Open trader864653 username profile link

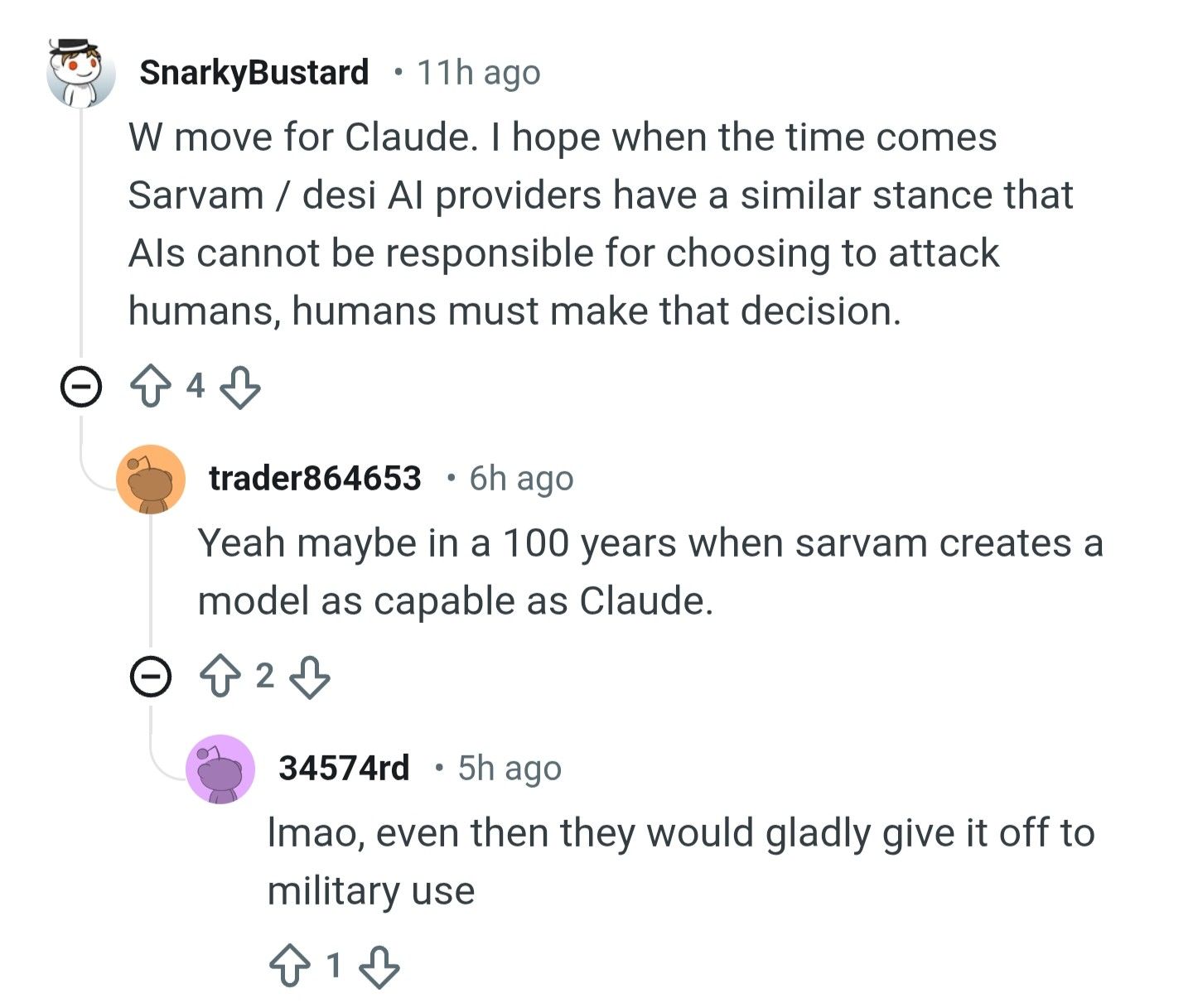tap(315, 479)
